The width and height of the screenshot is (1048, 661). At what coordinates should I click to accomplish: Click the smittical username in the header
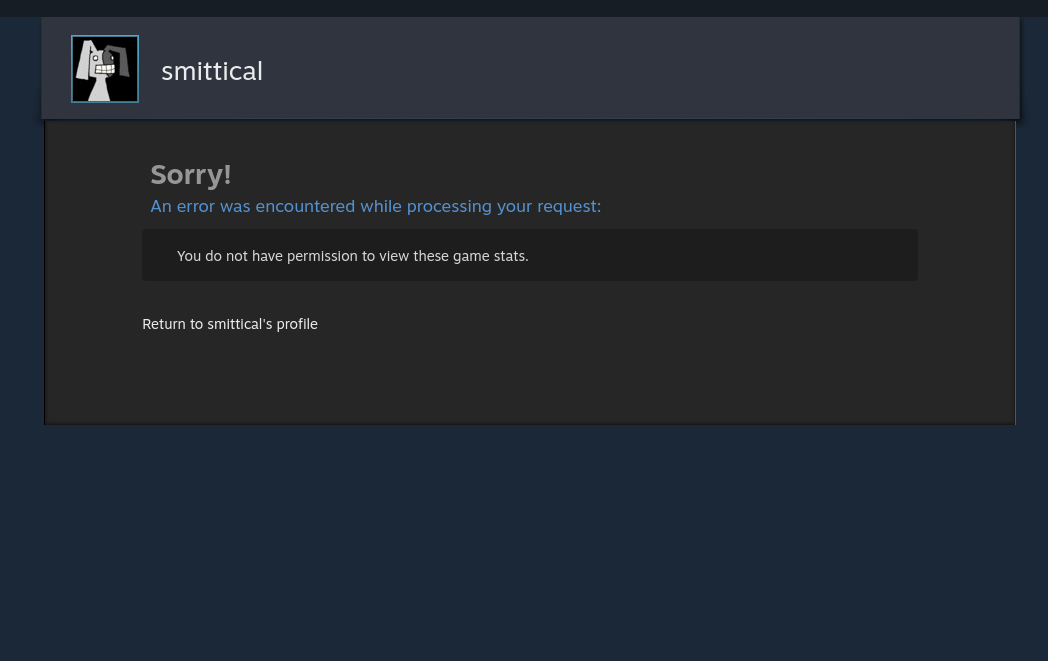[x=212, y=71]
